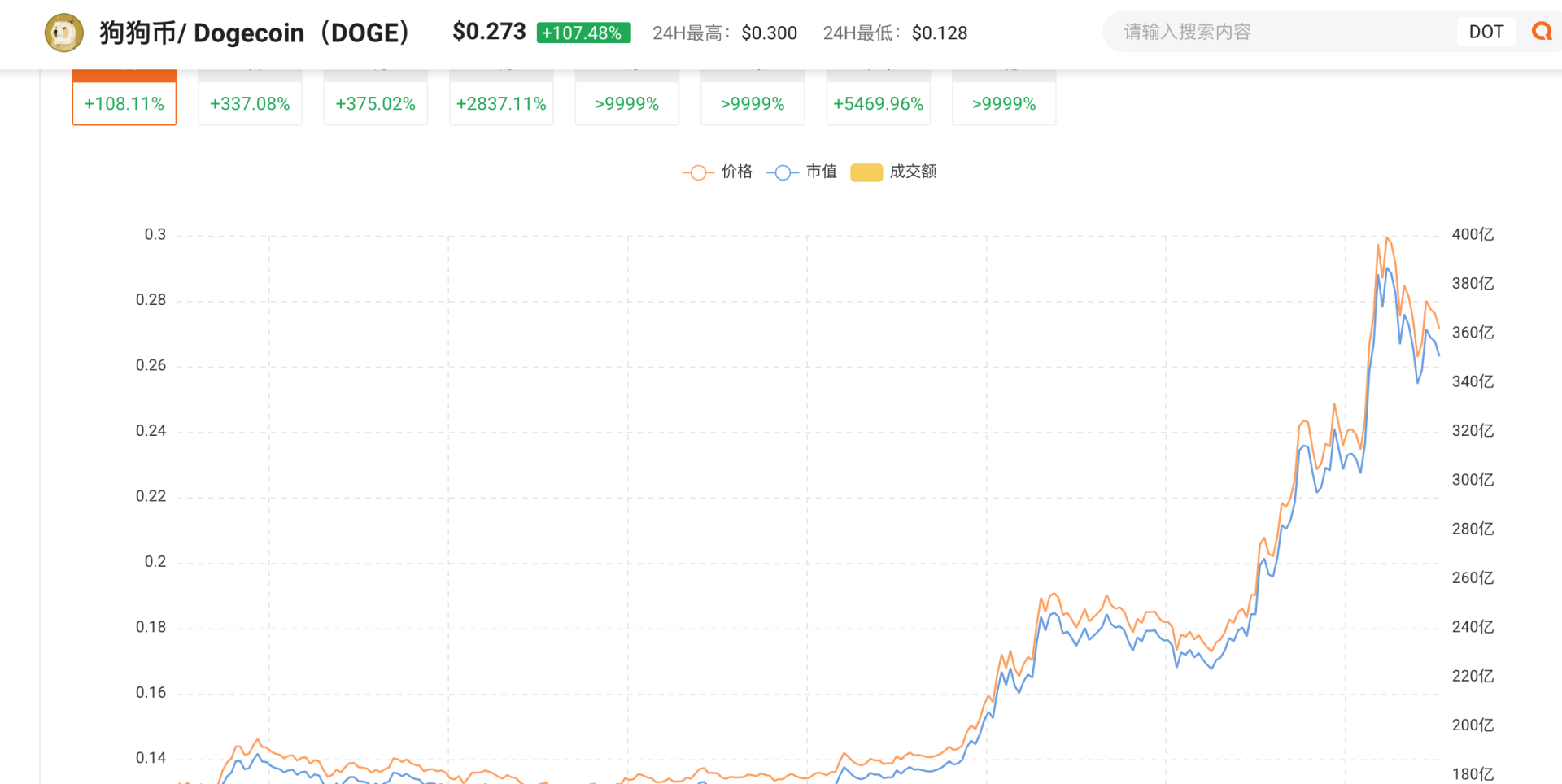Click the Dogecoin coin logo icon

coord(63,33)
